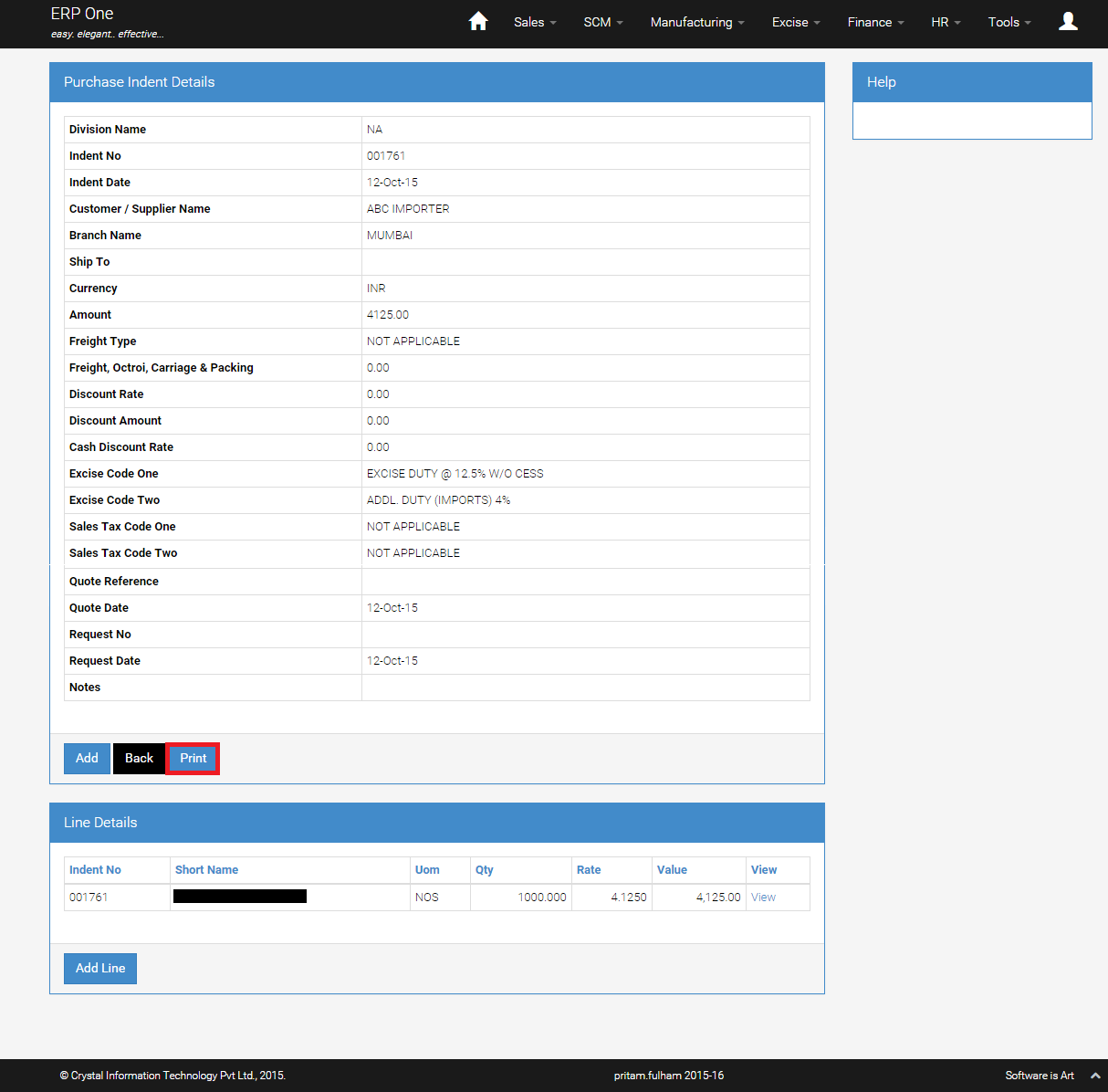Sort lines by Value column header

pyautogui.click(x=672, y=870)
